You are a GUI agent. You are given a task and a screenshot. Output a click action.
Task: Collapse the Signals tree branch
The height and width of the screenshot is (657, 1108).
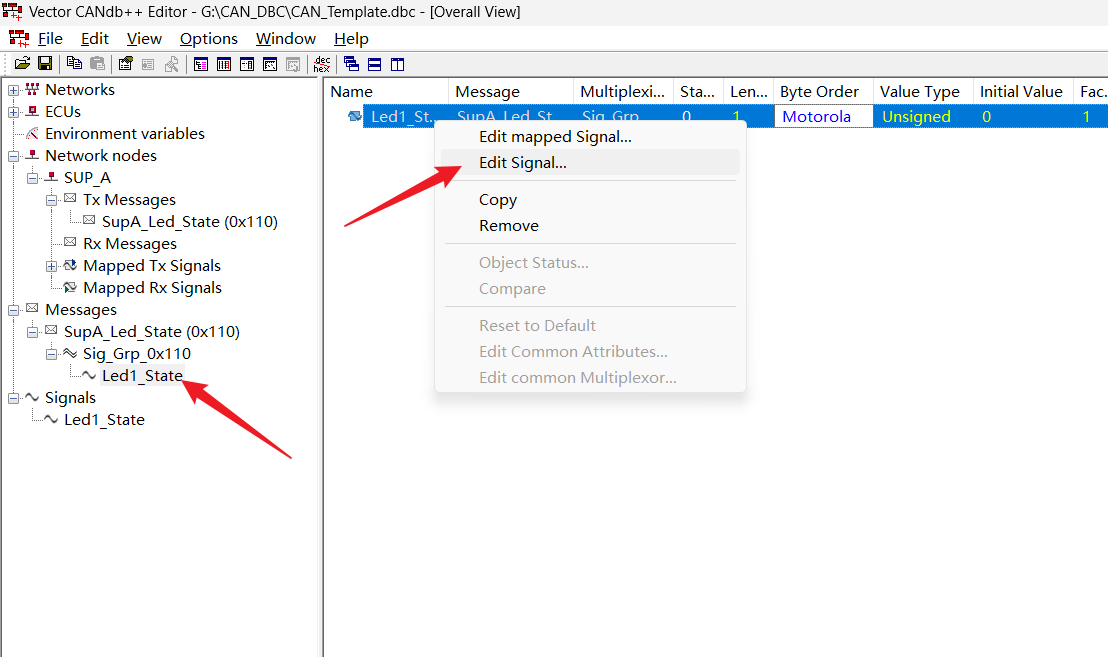13,398
